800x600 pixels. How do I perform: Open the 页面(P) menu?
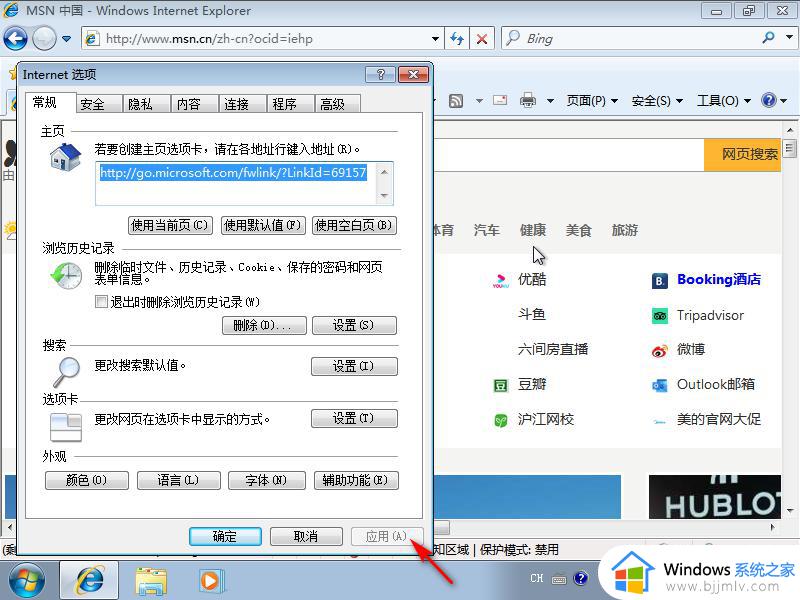coord(592,101)
